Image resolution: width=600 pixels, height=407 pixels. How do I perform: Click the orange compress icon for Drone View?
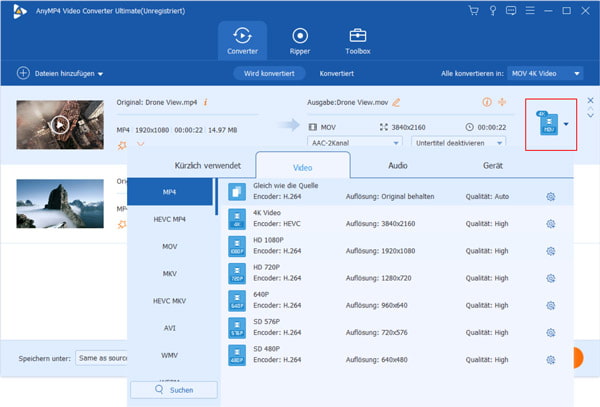tap(502, 102)
